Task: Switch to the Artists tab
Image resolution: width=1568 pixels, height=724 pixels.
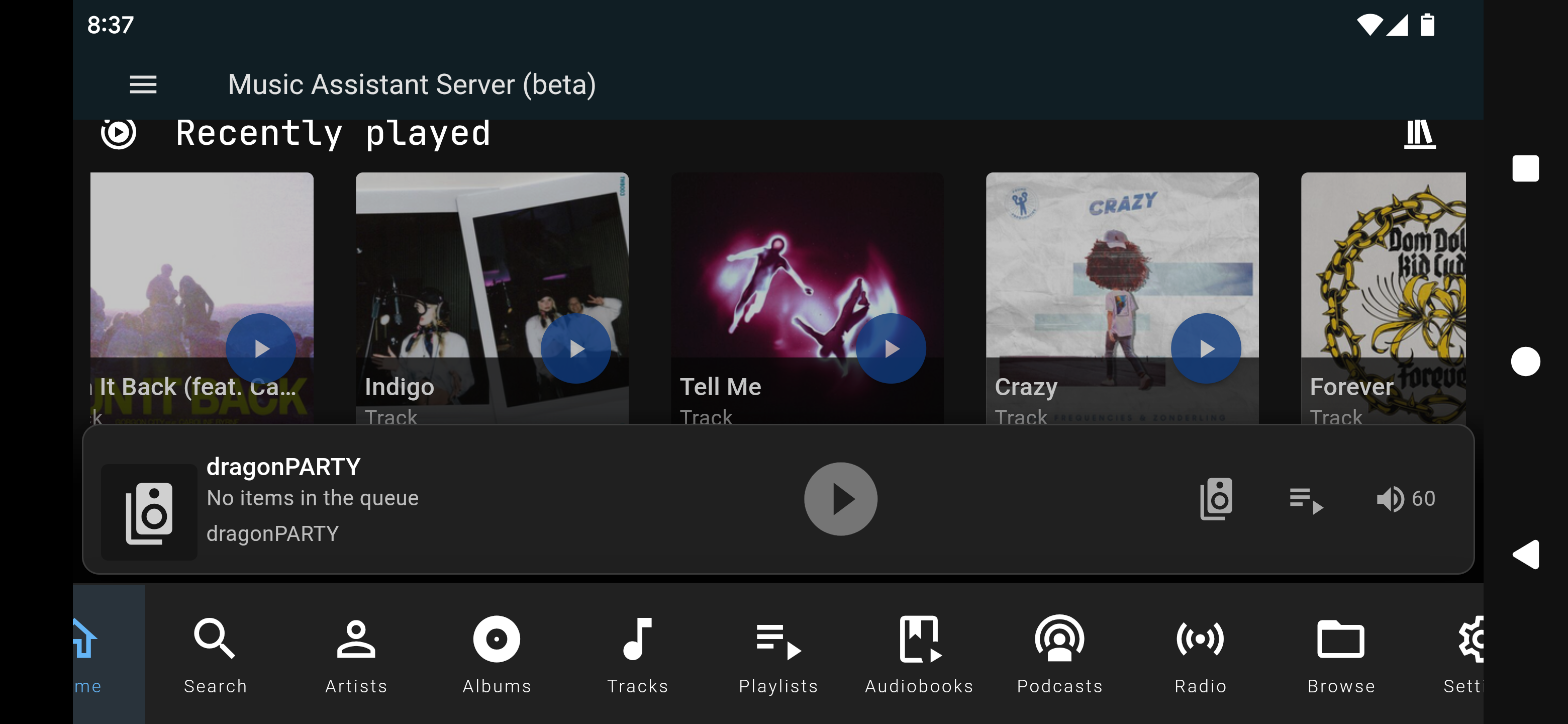Action: tap(356, 655)
